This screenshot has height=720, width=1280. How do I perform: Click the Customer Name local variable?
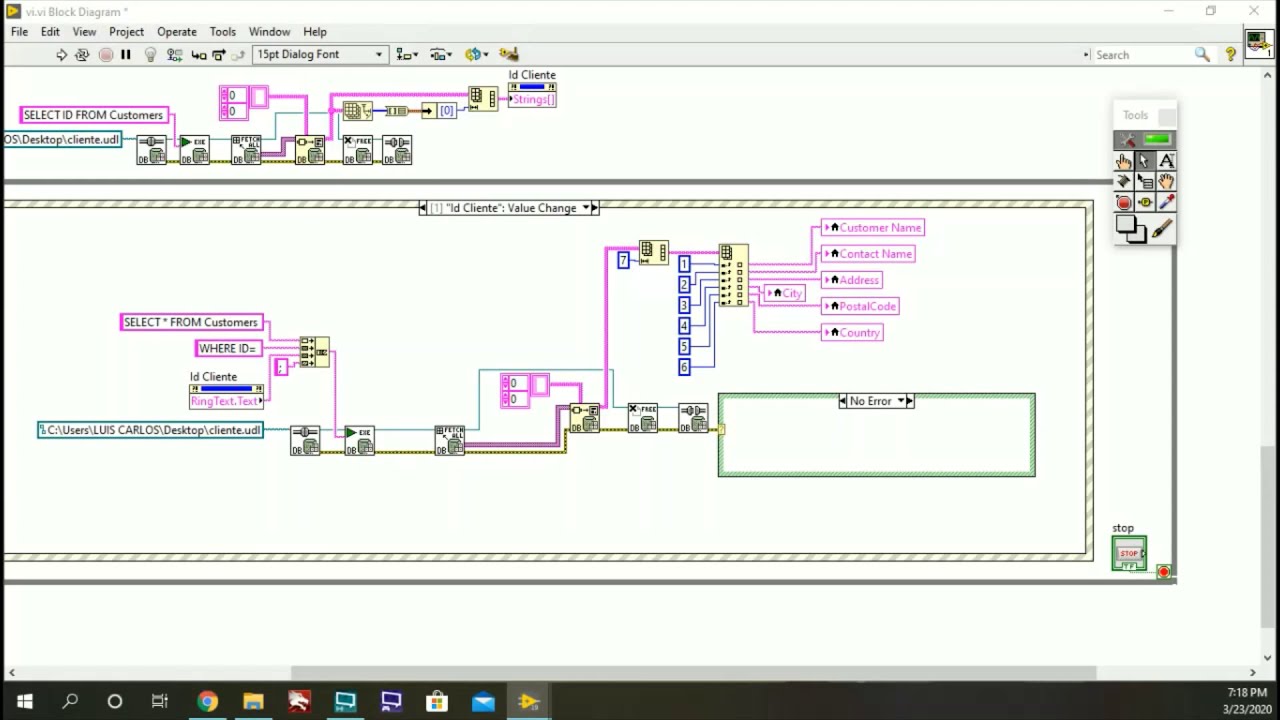click(x=873, y=228)
